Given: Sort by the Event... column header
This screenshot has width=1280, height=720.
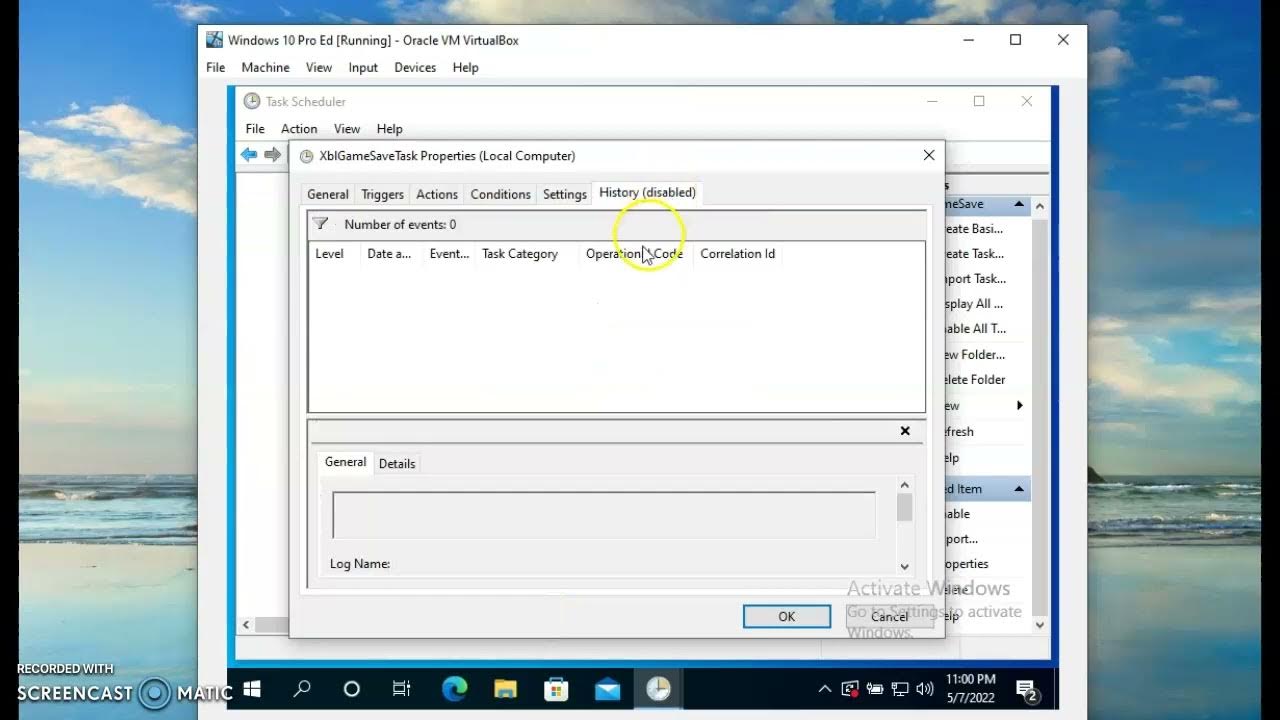Looking at the screenshot, I should pyautogui.click(x=449, y=253).
